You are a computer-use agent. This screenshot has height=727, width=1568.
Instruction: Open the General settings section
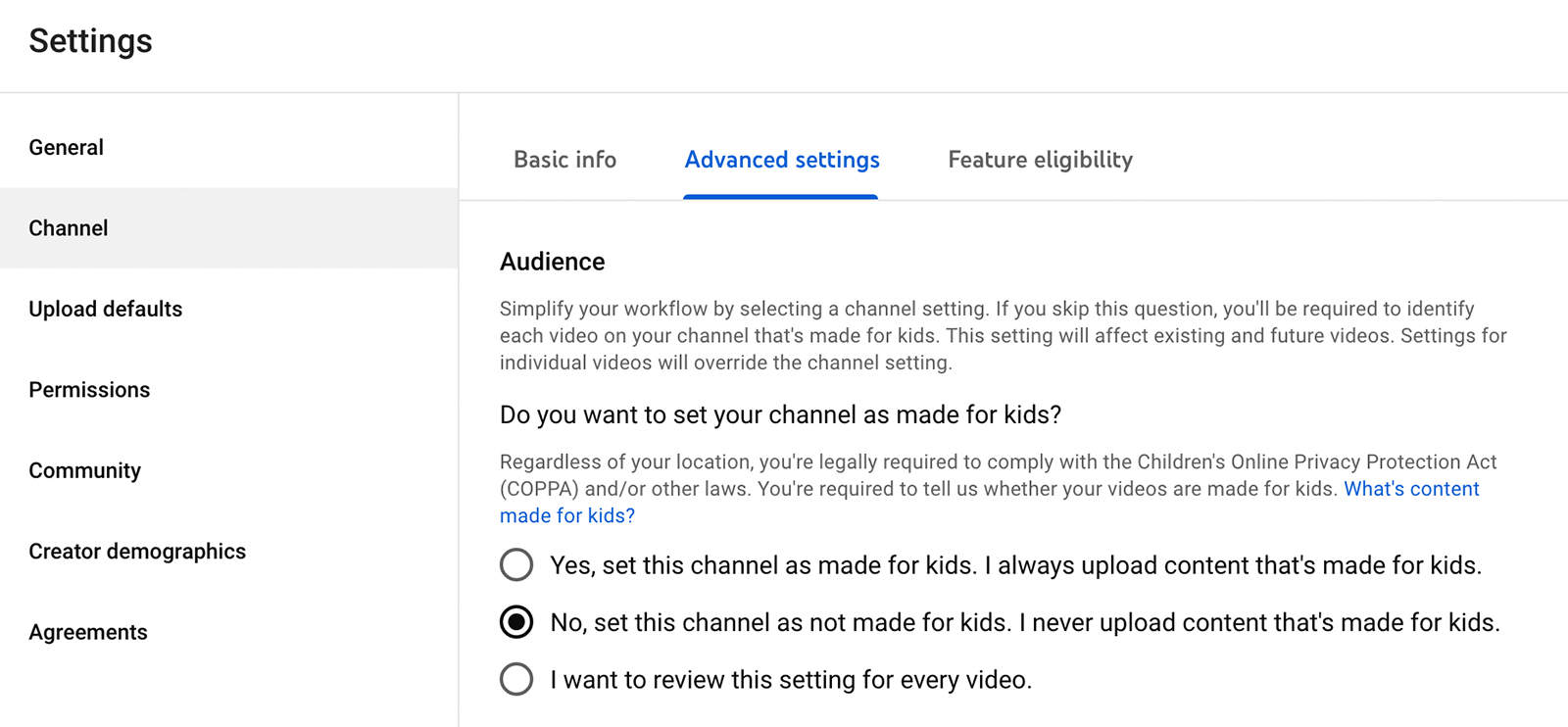(67, 148)
